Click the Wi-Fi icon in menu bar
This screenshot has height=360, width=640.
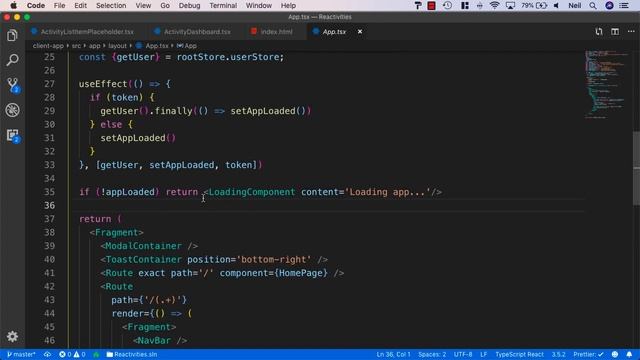494,6
